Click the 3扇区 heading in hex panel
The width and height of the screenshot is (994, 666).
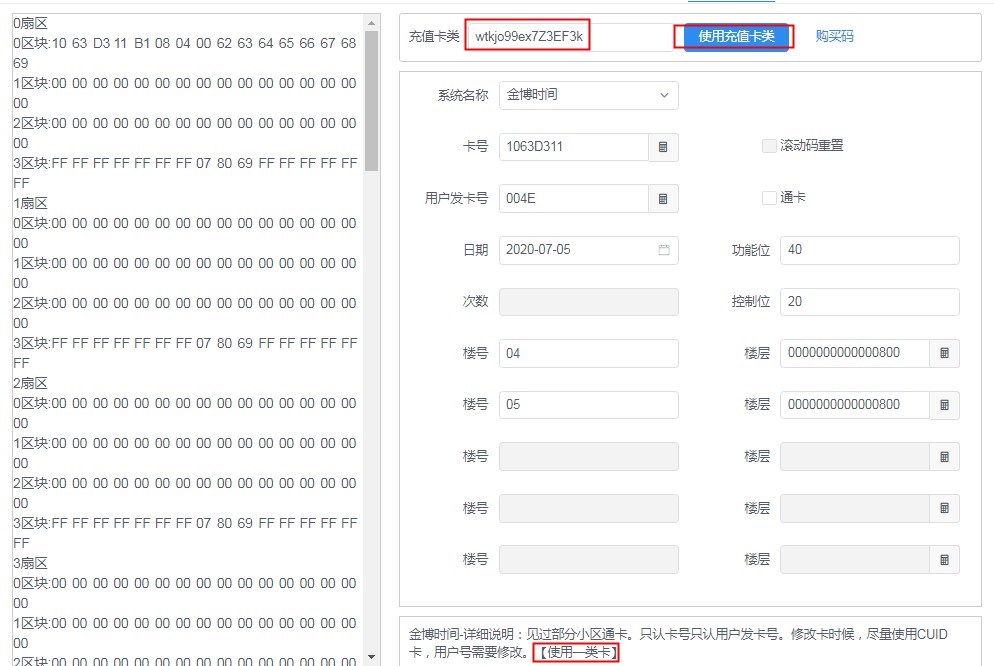(30, 563)
